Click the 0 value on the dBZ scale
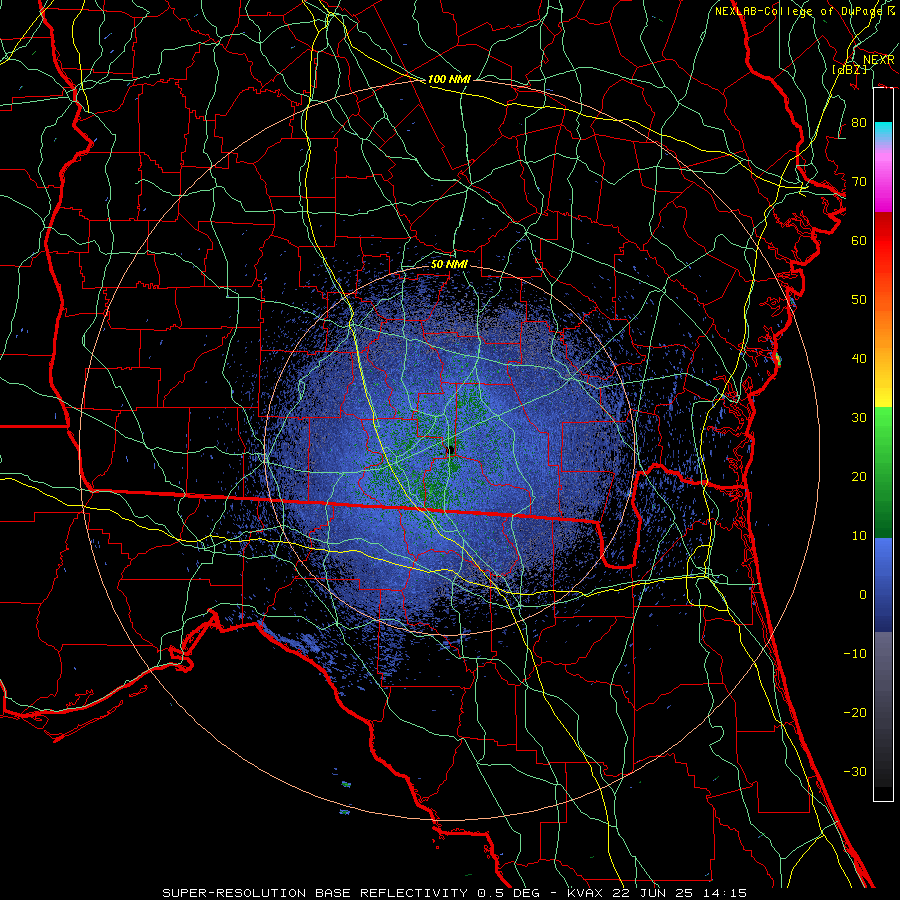The width and height of the screenshot is (900, 900). 863,595
